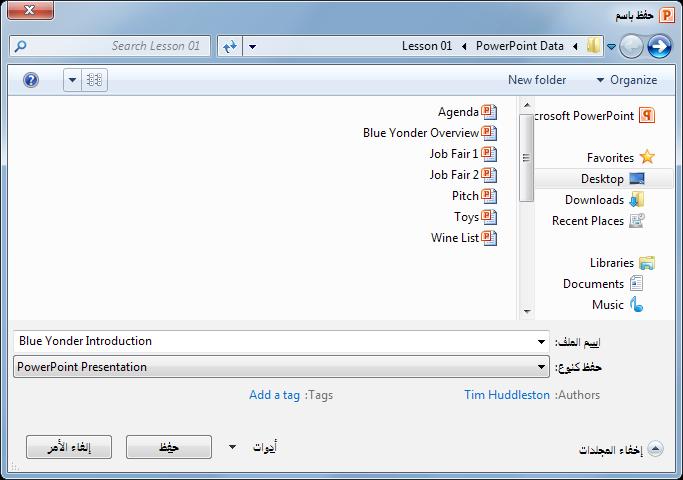Click the Job Fair 1 file name
Viewport: 683px width, 480px height.
(454, 154)
